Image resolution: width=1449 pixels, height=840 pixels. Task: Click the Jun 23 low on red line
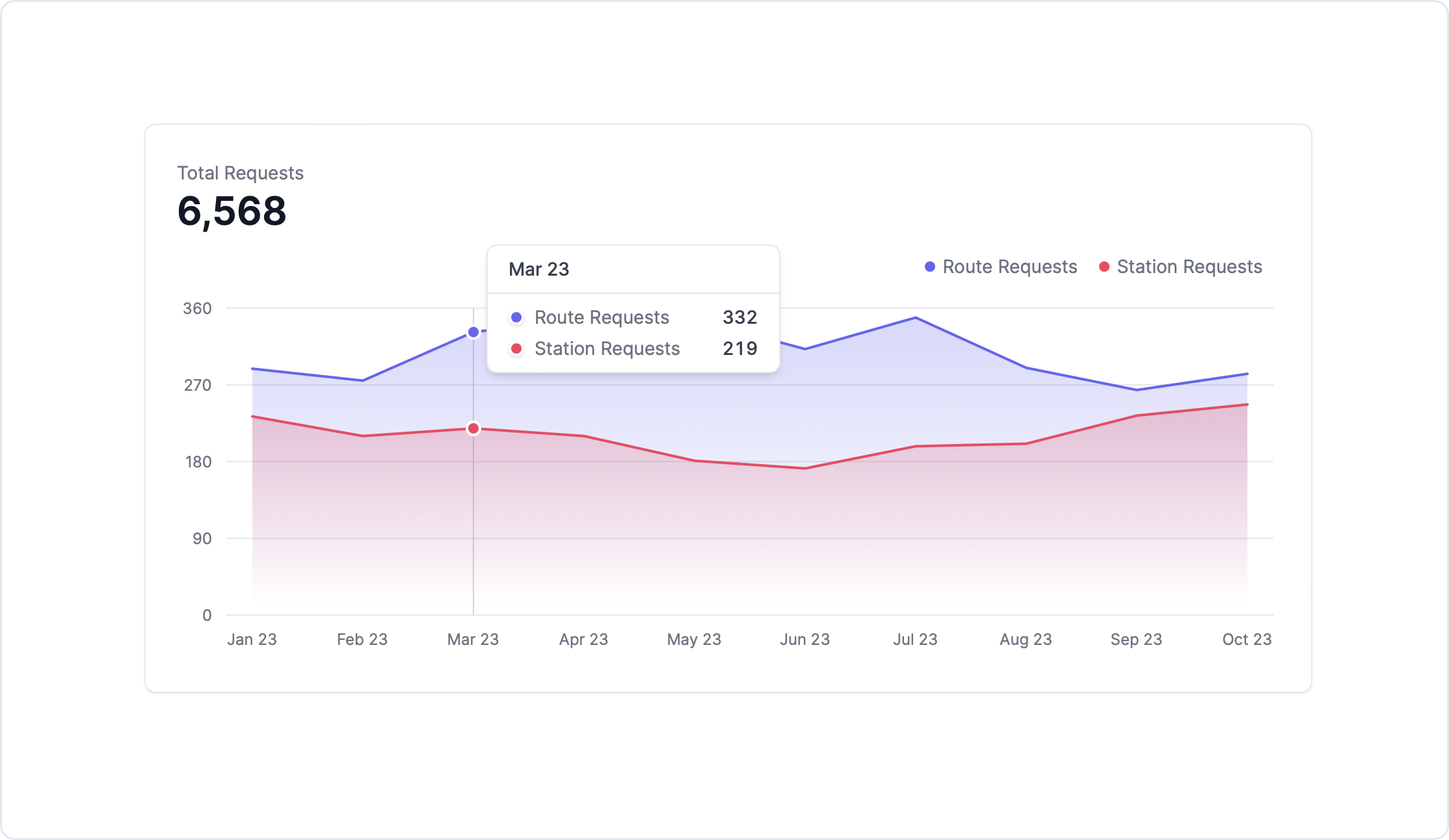[805, 468]
